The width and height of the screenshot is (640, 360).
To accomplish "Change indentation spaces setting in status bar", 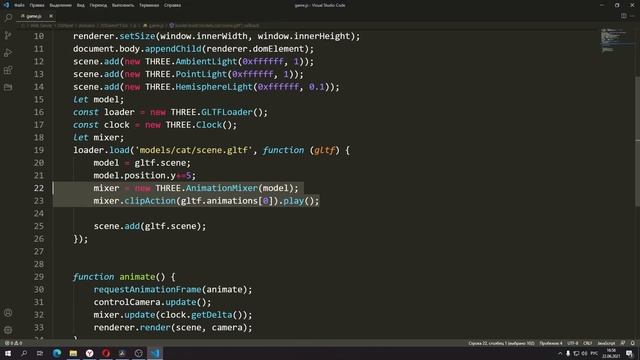I will point(551,343).
